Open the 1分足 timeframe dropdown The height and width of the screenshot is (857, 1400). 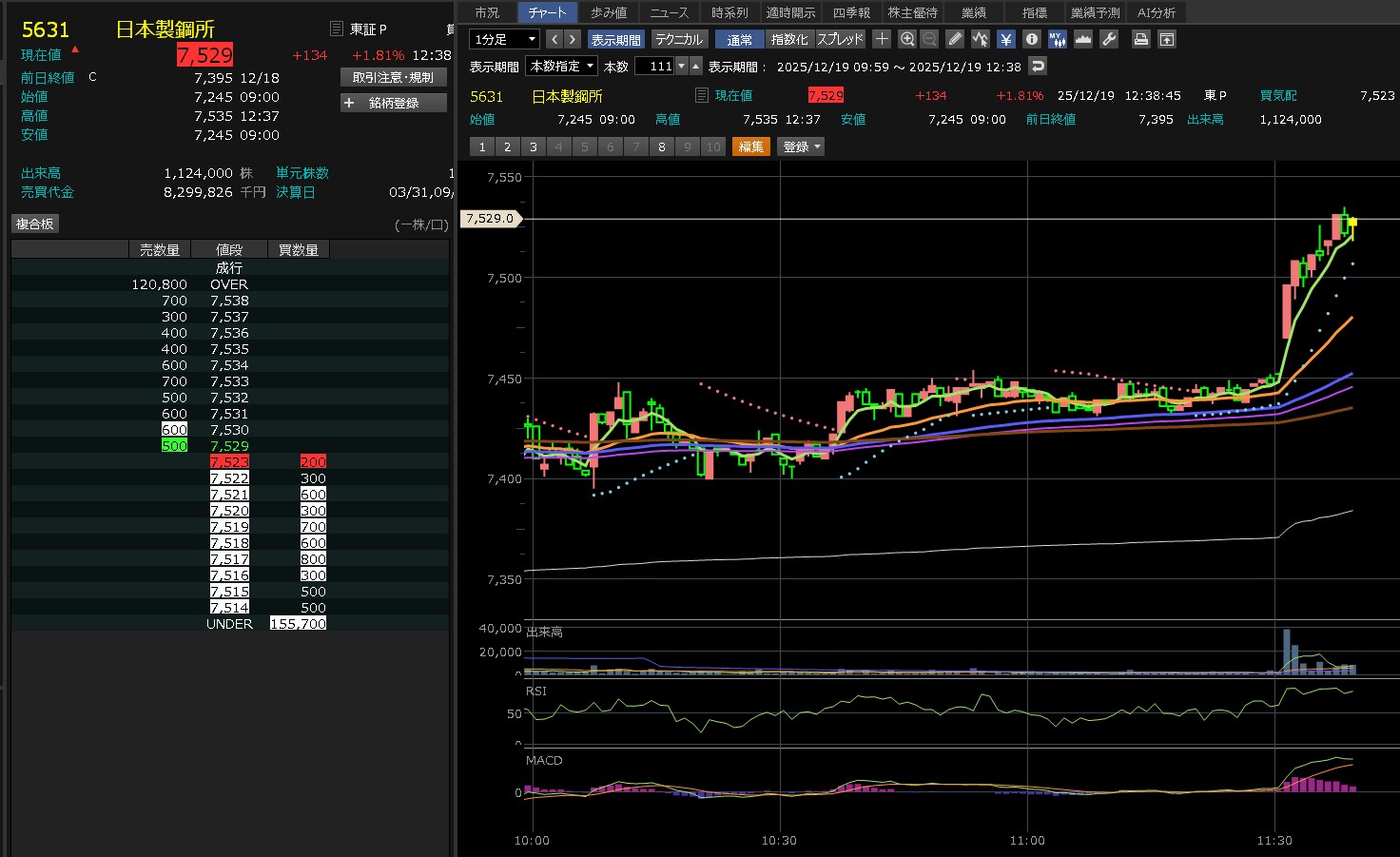click(x=505, y=39)
